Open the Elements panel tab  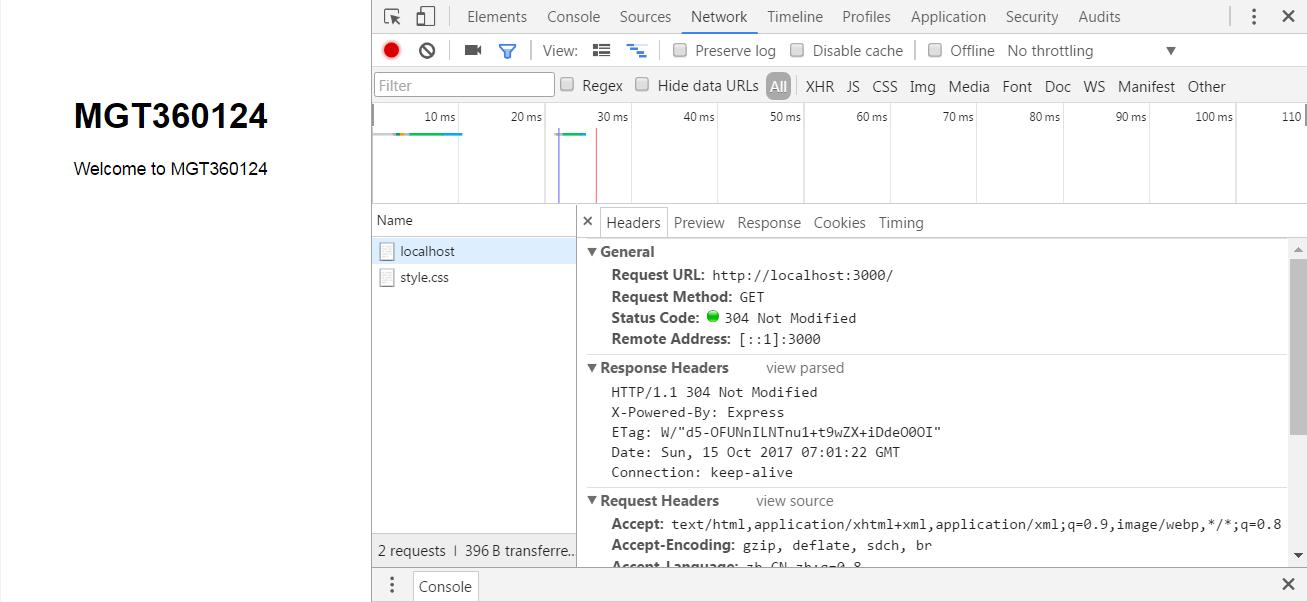(x=497, y=17)
